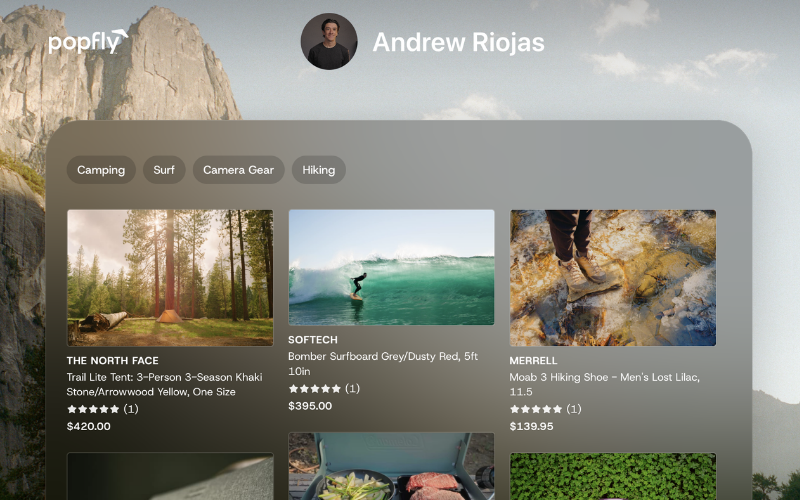Click the MERRELL brand label

tap(533, 361)
